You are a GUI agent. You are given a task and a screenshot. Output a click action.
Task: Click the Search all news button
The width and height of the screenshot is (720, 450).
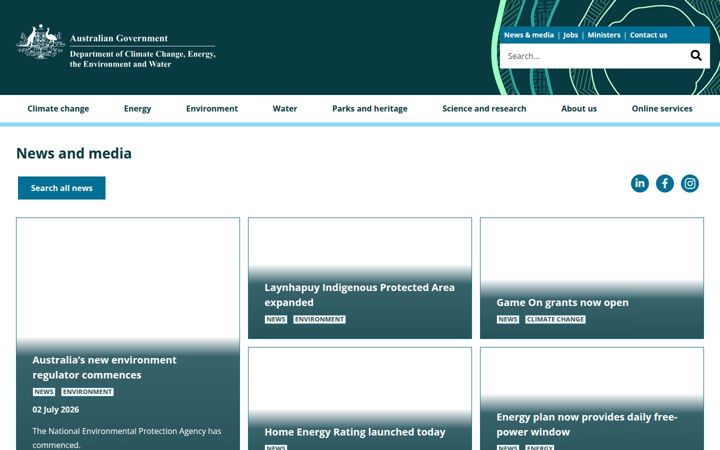[x=62, y=188]
